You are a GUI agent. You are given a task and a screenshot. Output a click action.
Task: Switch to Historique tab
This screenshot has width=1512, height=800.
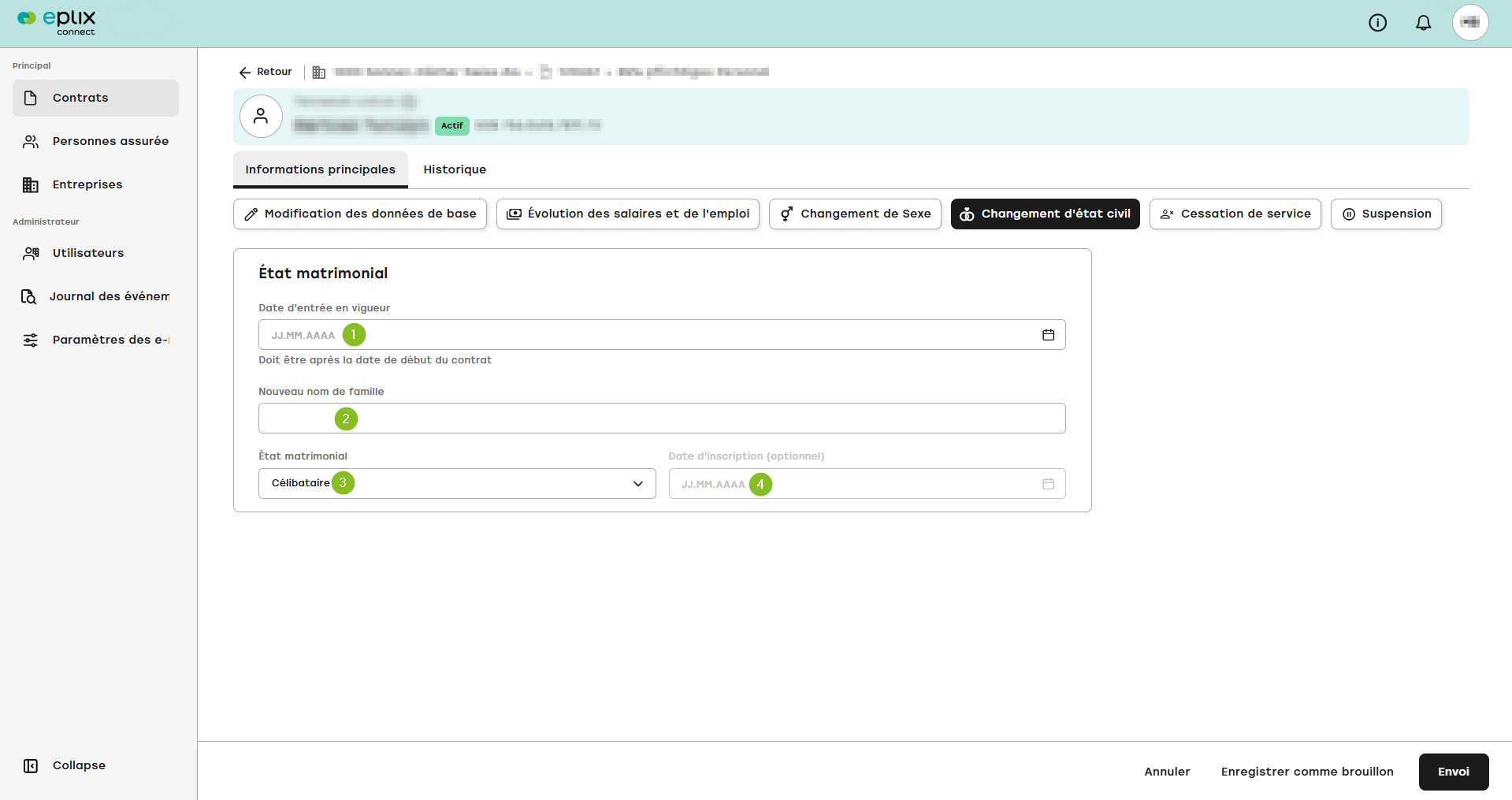455,169
